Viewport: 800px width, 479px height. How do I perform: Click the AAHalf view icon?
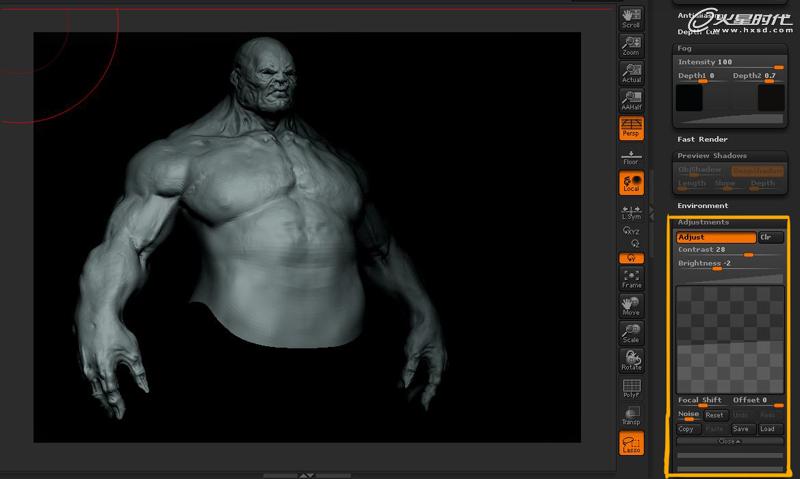pos(631,100)
